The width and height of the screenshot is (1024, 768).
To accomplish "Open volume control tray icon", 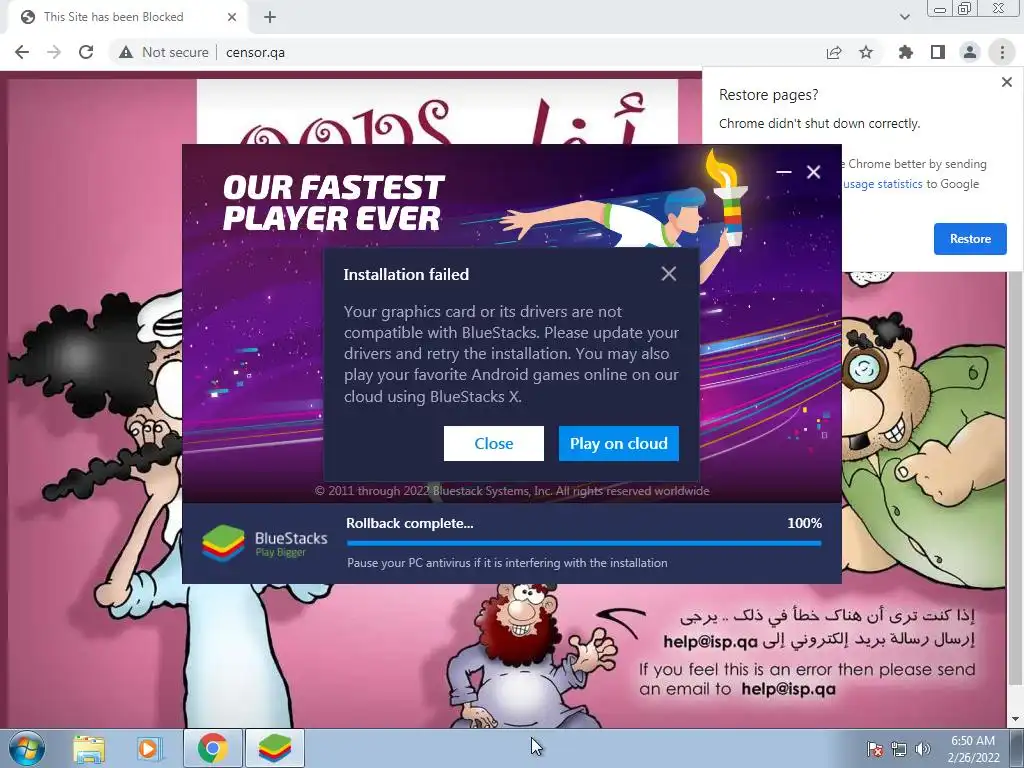I will pyautogui.click(x=923, y=749).
